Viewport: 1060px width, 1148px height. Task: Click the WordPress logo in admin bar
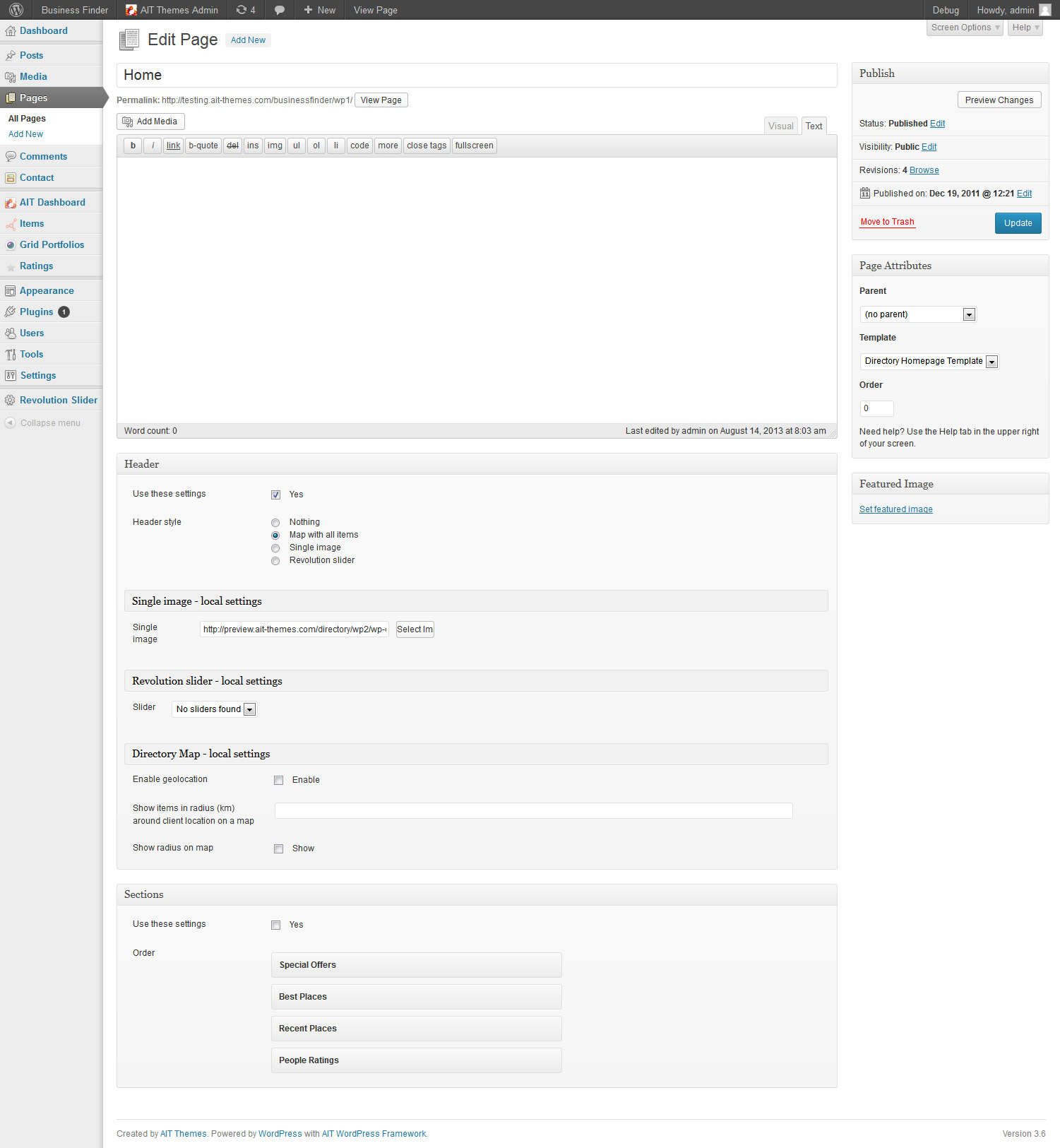[x=16, y=10]
